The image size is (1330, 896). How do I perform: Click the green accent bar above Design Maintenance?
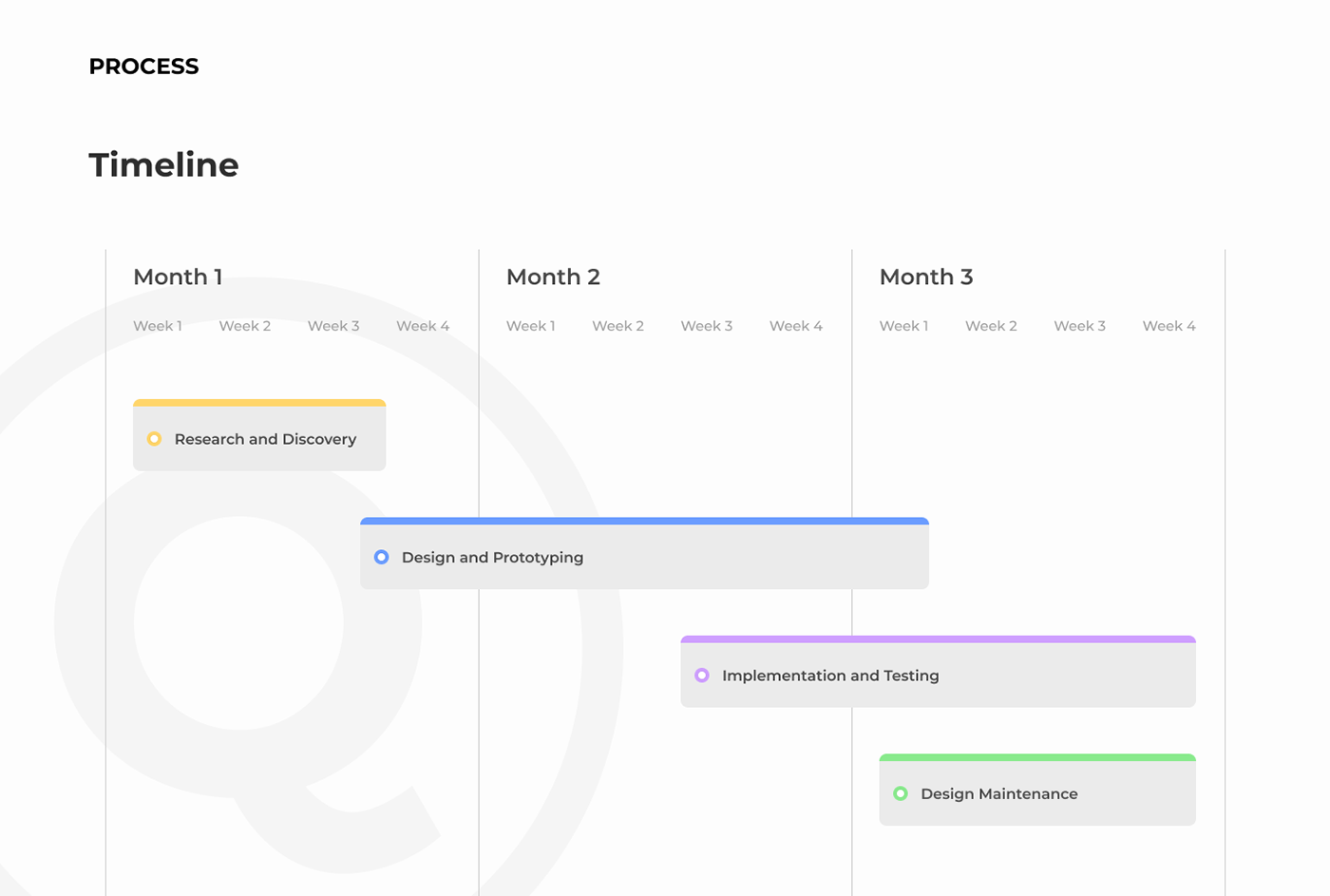[1036, 756]
